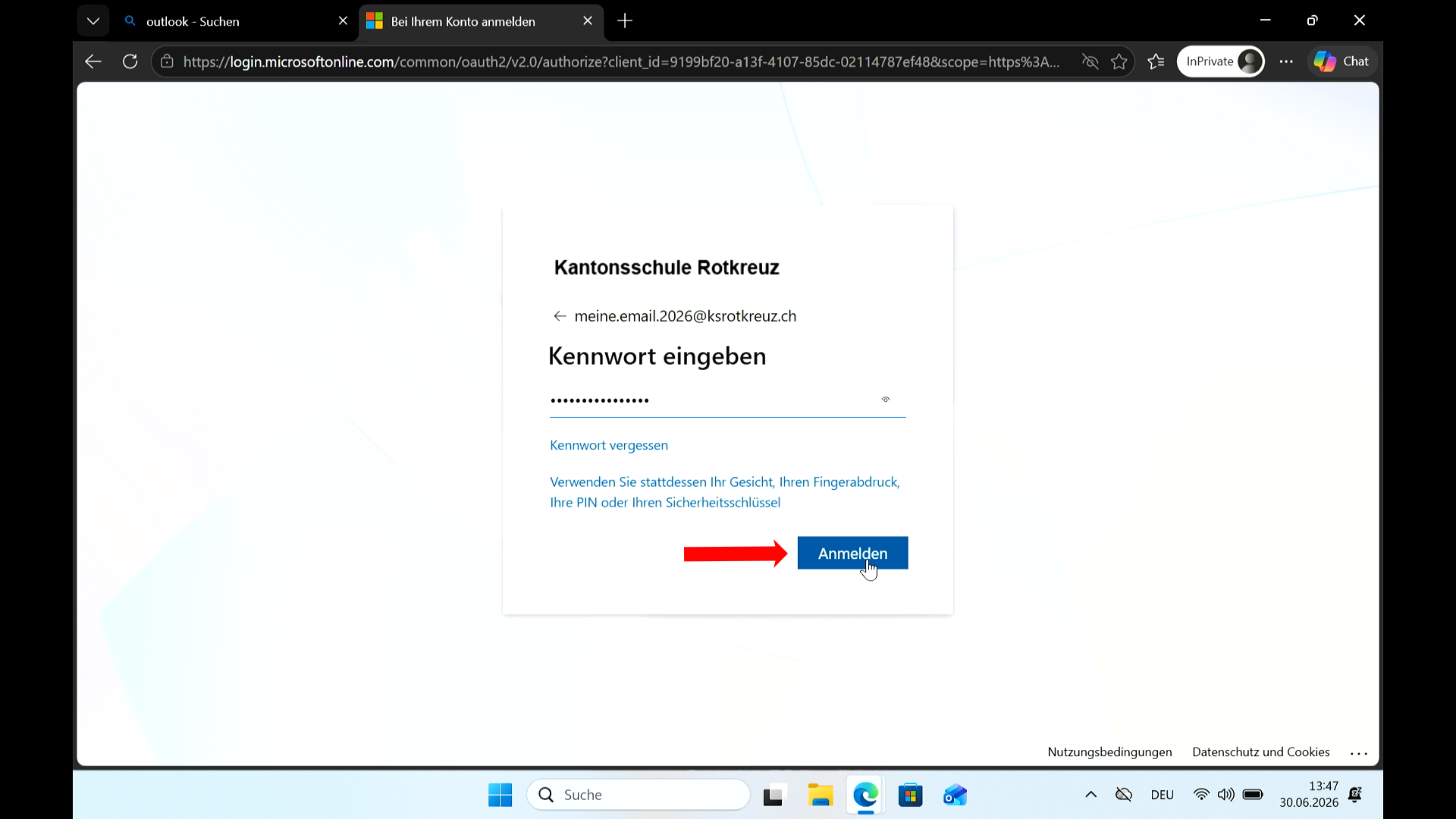Open the tab list dropdown
The width and height of the screenshot is (1456, 819).
click(93, 21)
